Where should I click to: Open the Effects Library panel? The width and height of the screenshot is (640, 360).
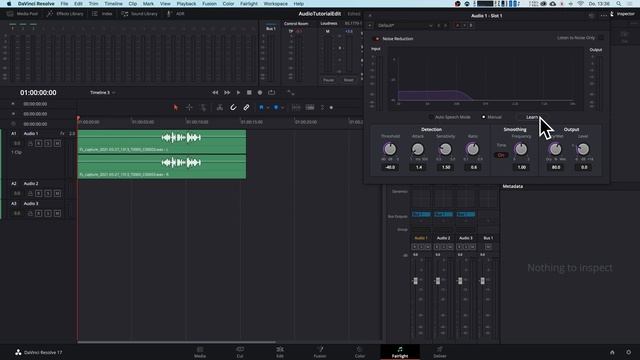coord(65,13)
